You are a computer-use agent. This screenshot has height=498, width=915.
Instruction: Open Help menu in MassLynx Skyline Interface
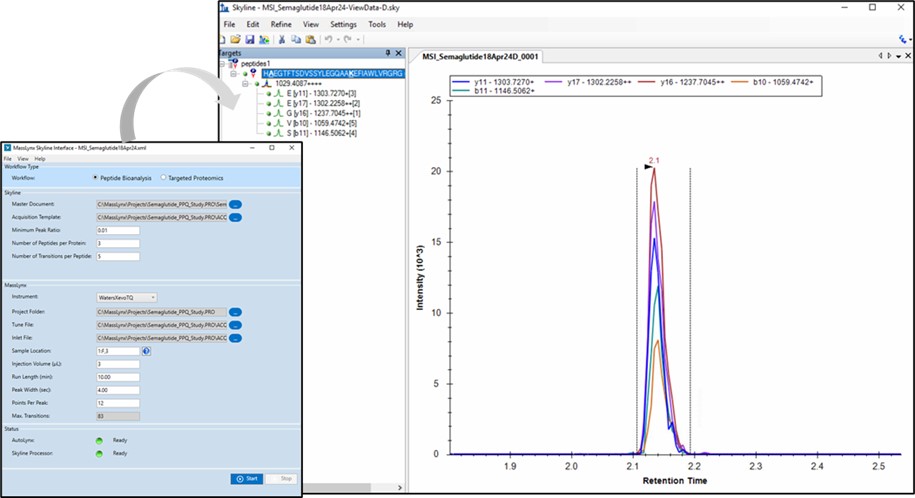pyautogui.click(x=40, y=159)
